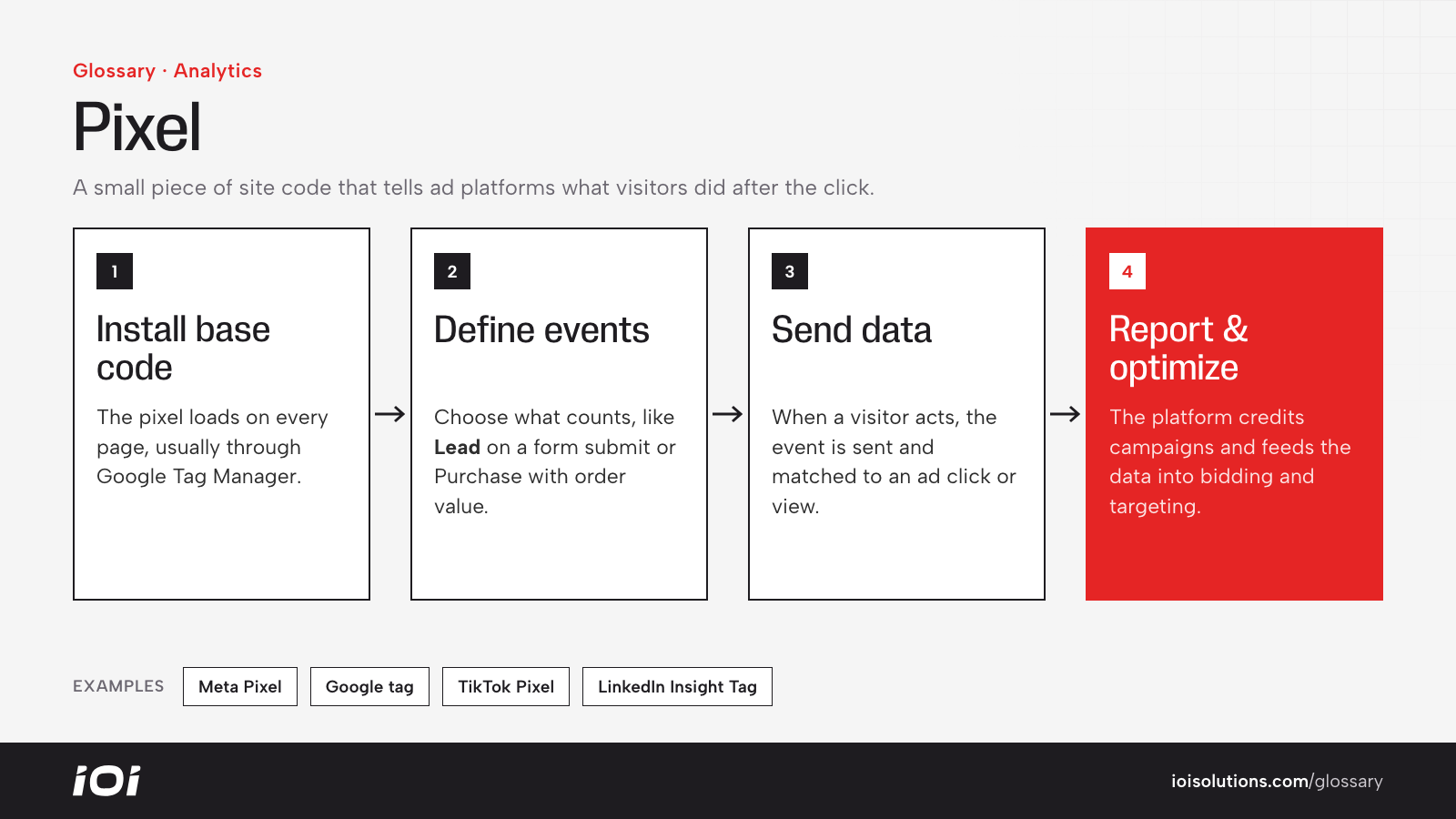The image size is (1456, 819).
Task: Open the ioisolutions.com/glossary link
Action: tap(1277, 781)
